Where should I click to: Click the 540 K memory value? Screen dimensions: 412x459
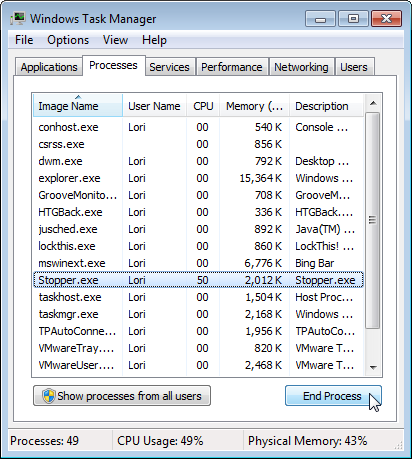[x=269, y=127]
